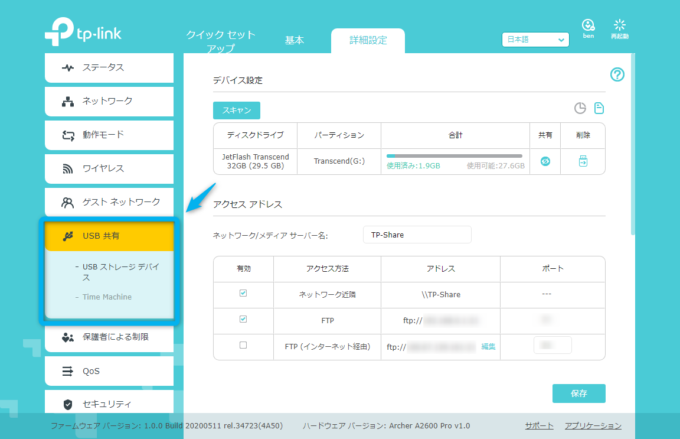Click the disk usage progress bar
This screenshot has height=439, width=680.
[x=454, y=156]
